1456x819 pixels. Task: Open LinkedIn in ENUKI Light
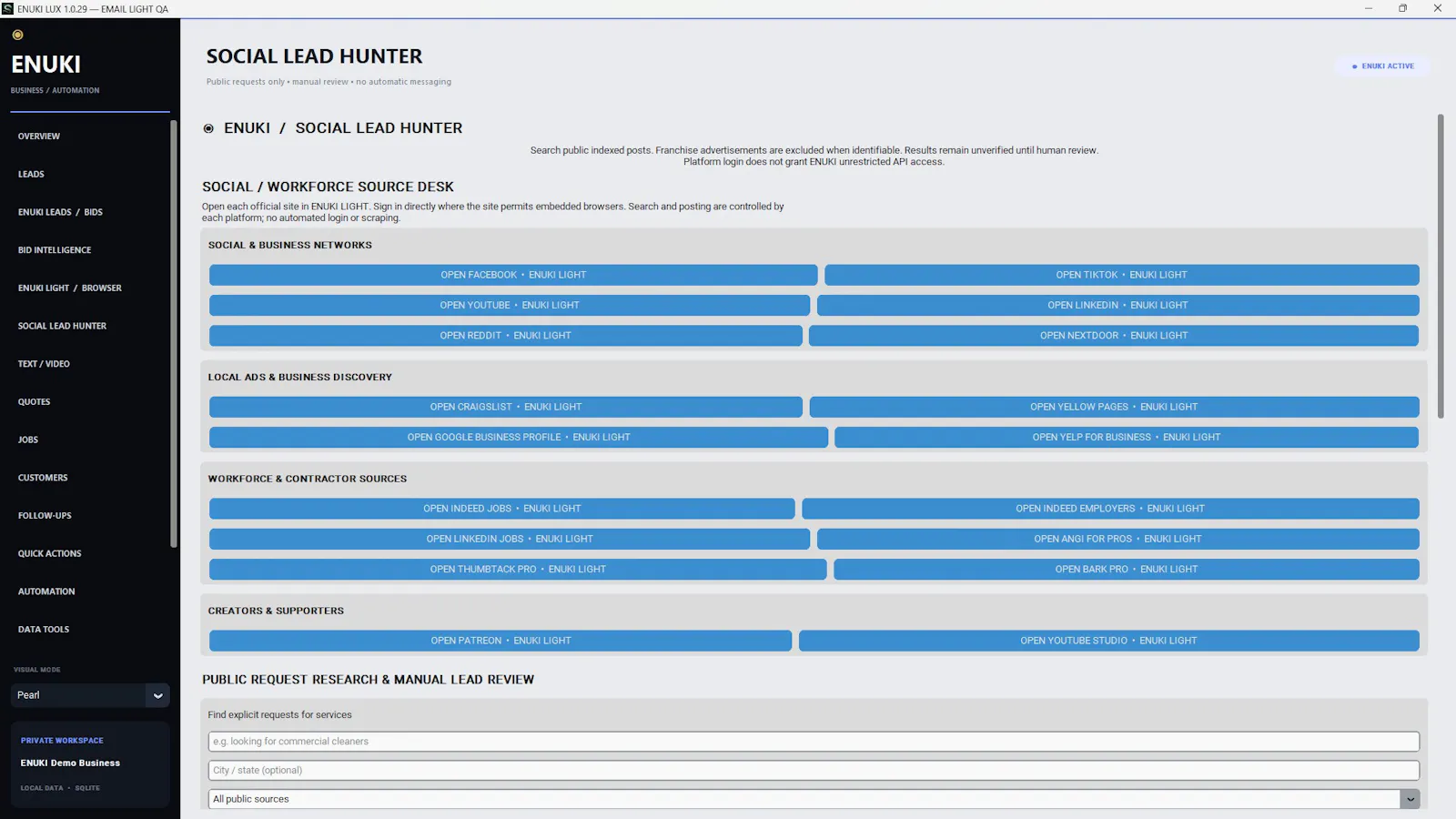[x=1117, y=305]
